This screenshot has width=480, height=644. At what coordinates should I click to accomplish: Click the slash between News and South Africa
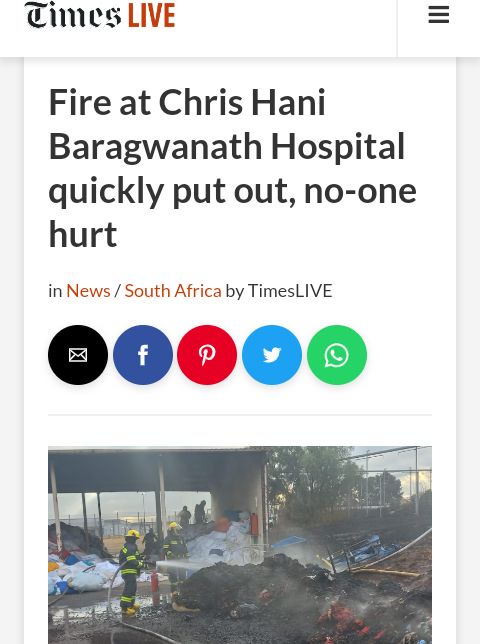117,291
